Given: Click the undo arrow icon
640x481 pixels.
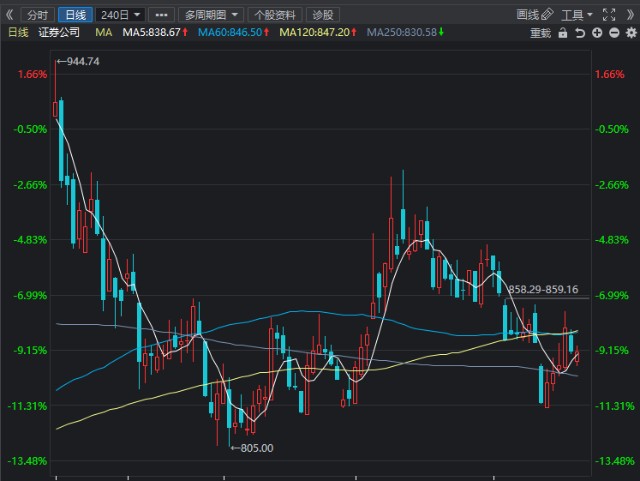Looking at the screenshot, I should [580, 33].
